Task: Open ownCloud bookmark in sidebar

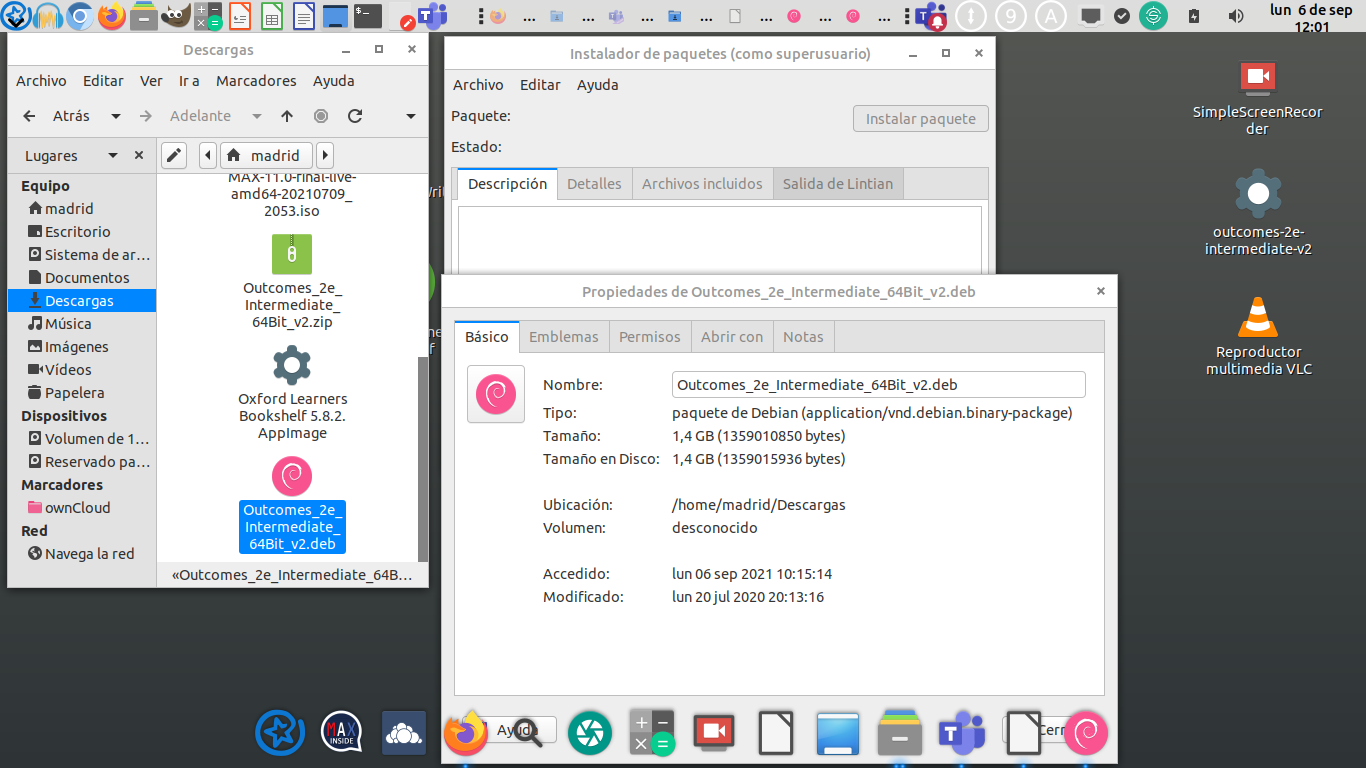Action: click(81, 508)
